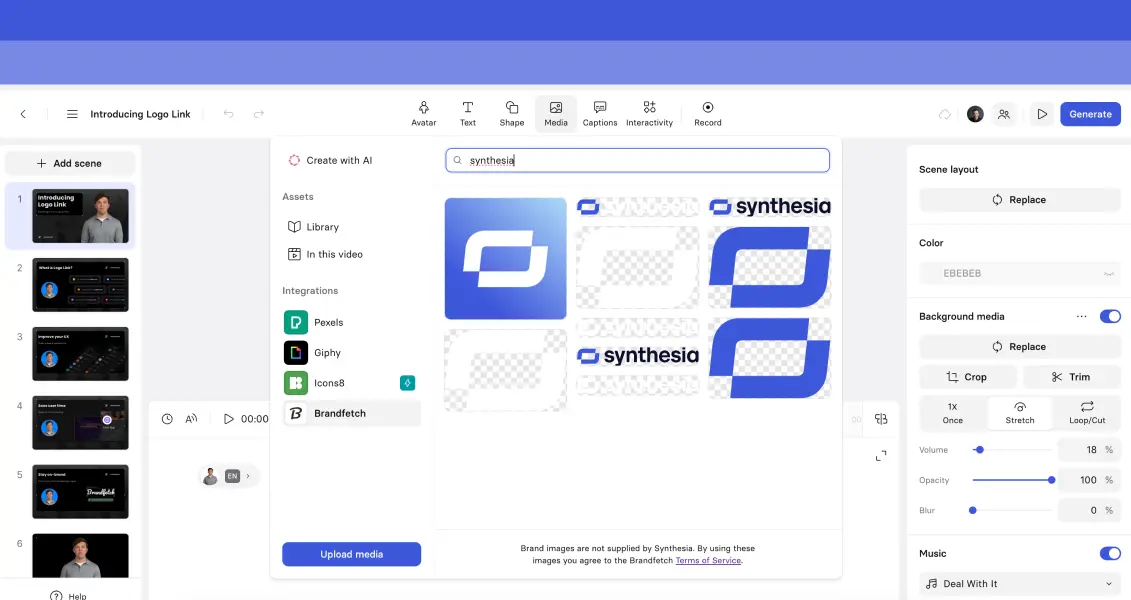Click the EBEBEB color field
The height and width of the screenshot is (600, 1131).
(x=1019, y=273)
